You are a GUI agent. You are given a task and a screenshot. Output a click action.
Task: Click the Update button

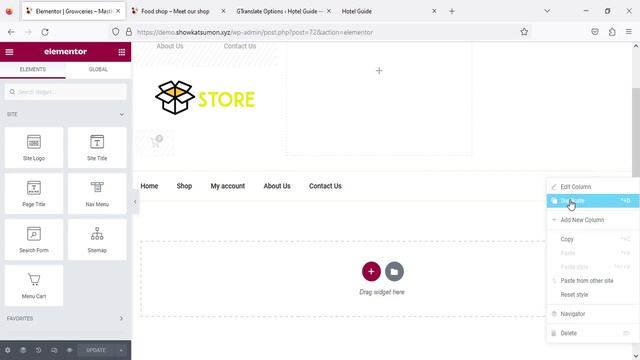tap(96, 350)
